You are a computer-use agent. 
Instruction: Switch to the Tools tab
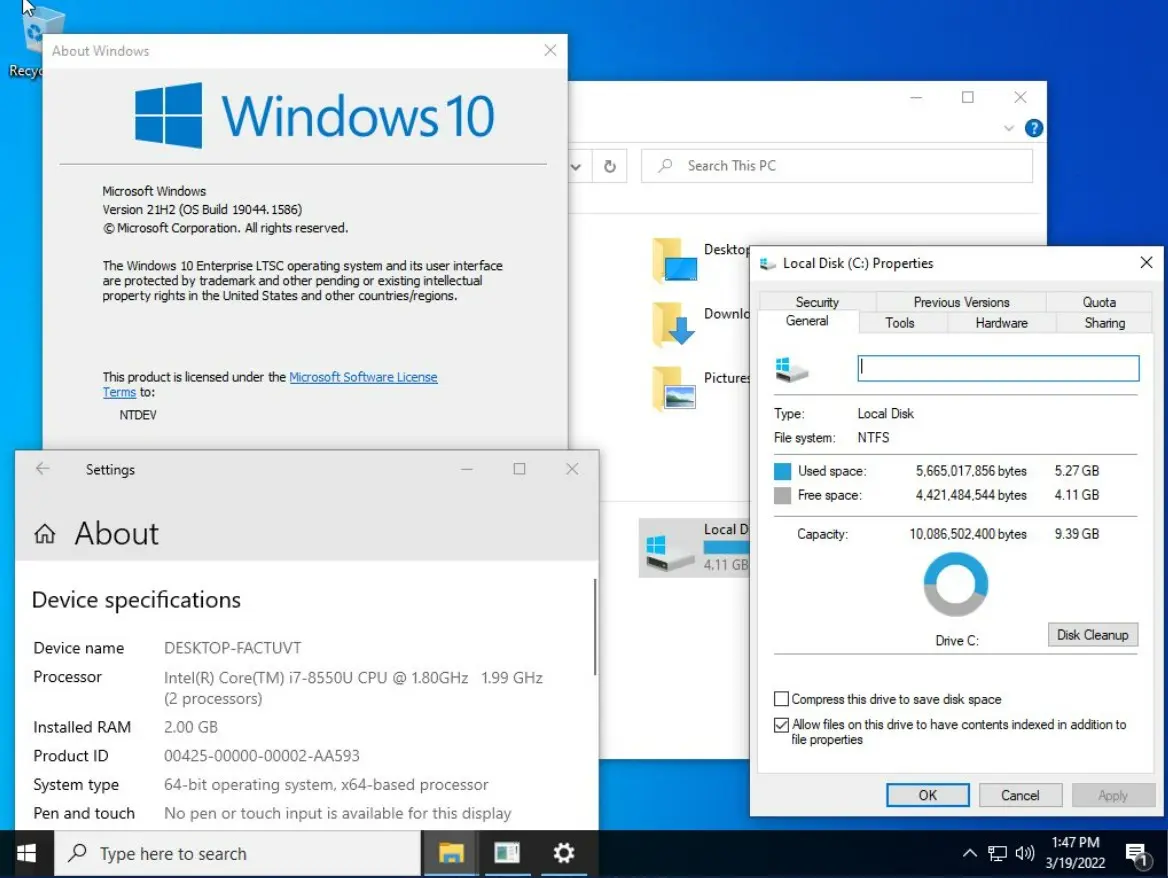pyautogui.click(x=900, y=322)
